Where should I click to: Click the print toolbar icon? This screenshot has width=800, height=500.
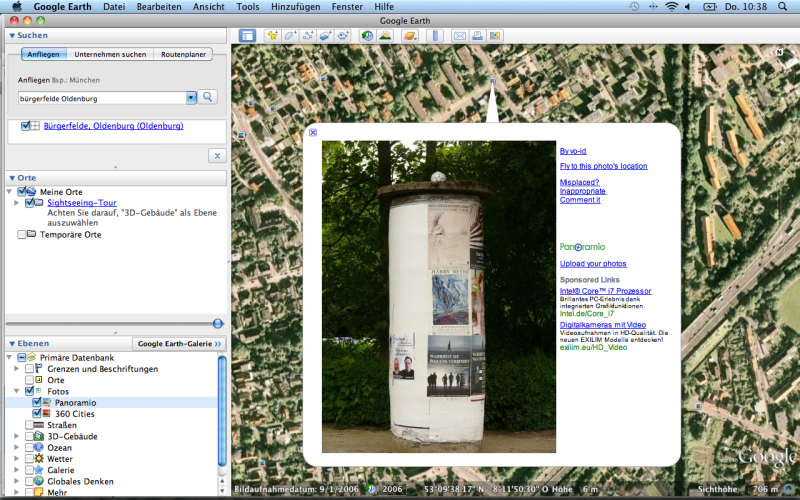coord(478,36)
